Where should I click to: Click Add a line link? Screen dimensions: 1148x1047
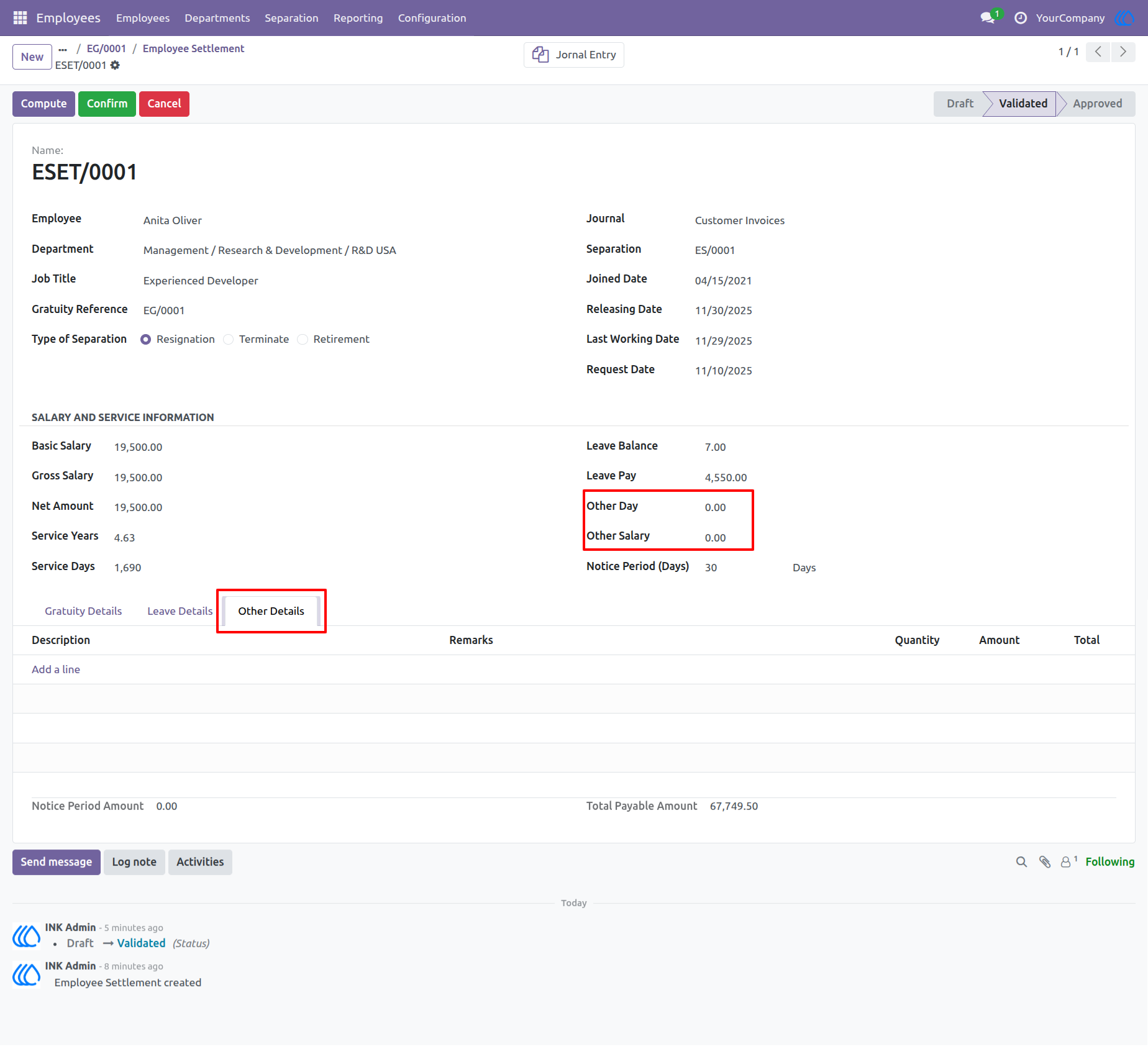[x=56, y=669]
